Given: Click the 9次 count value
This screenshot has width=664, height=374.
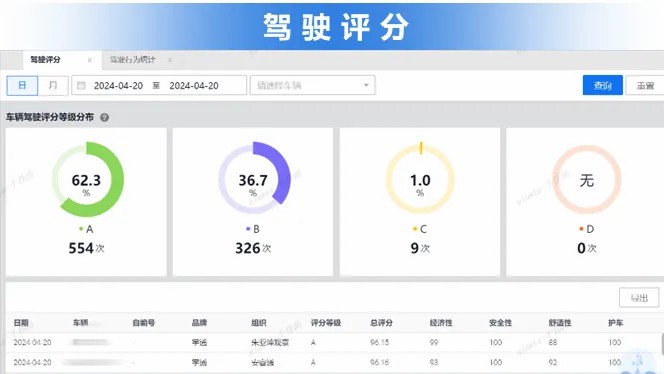Looking at the screenshot, I should [x=420, y=248].
